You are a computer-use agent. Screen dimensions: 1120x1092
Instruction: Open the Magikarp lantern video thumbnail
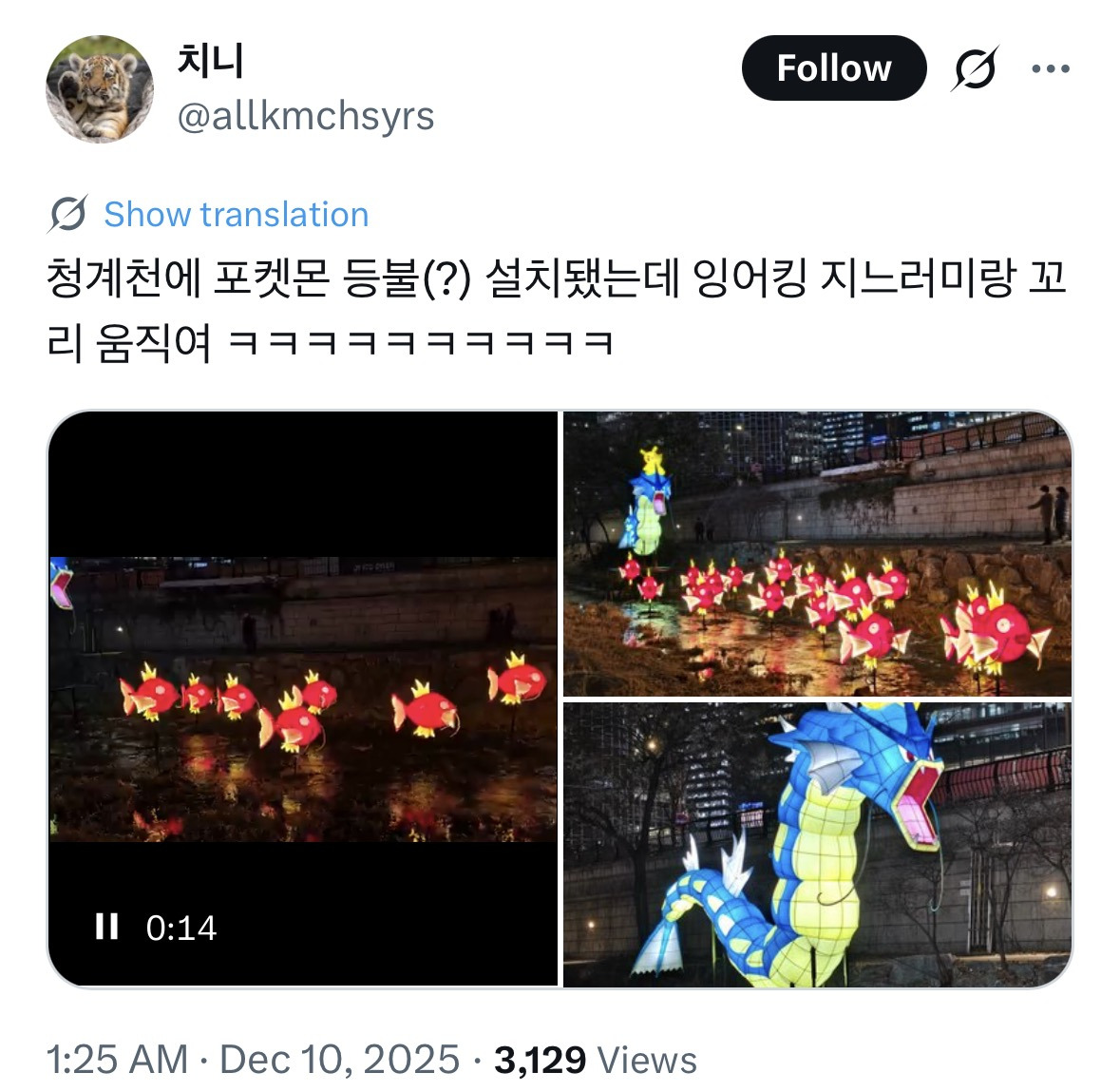[303, 699]
